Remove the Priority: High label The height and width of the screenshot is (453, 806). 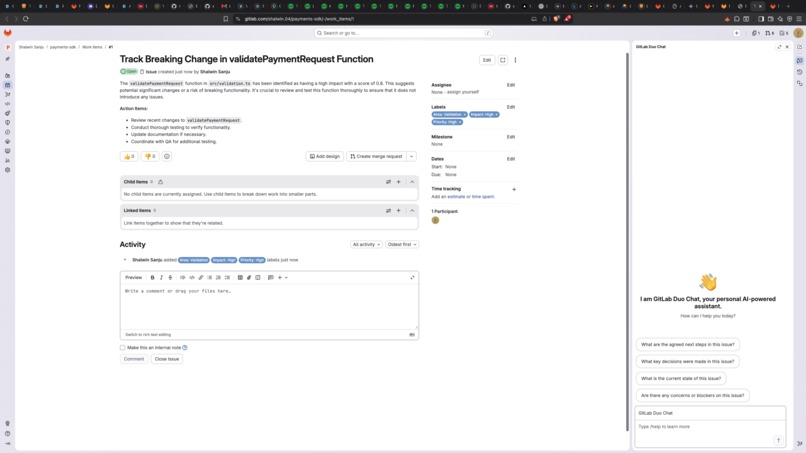(x=460, y=122)
